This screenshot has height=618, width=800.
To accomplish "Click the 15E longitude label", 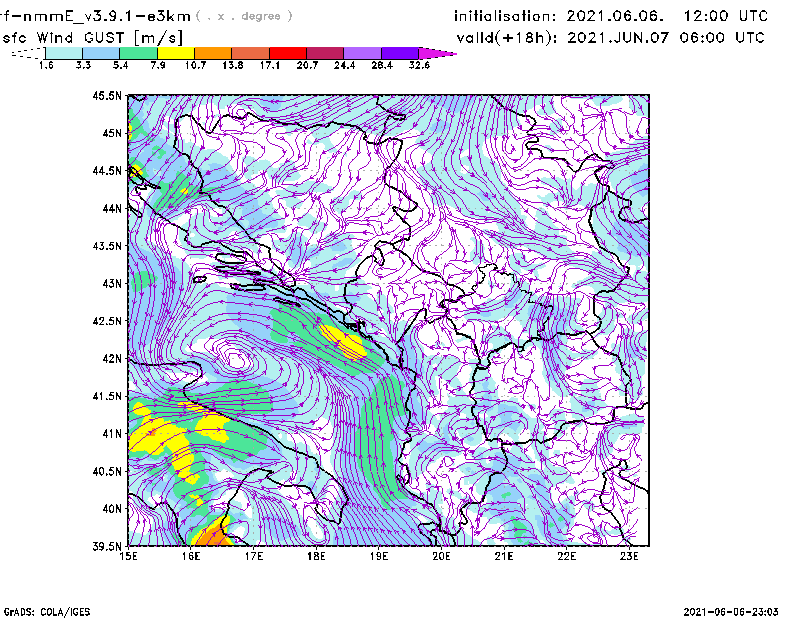I will point(128,556).
